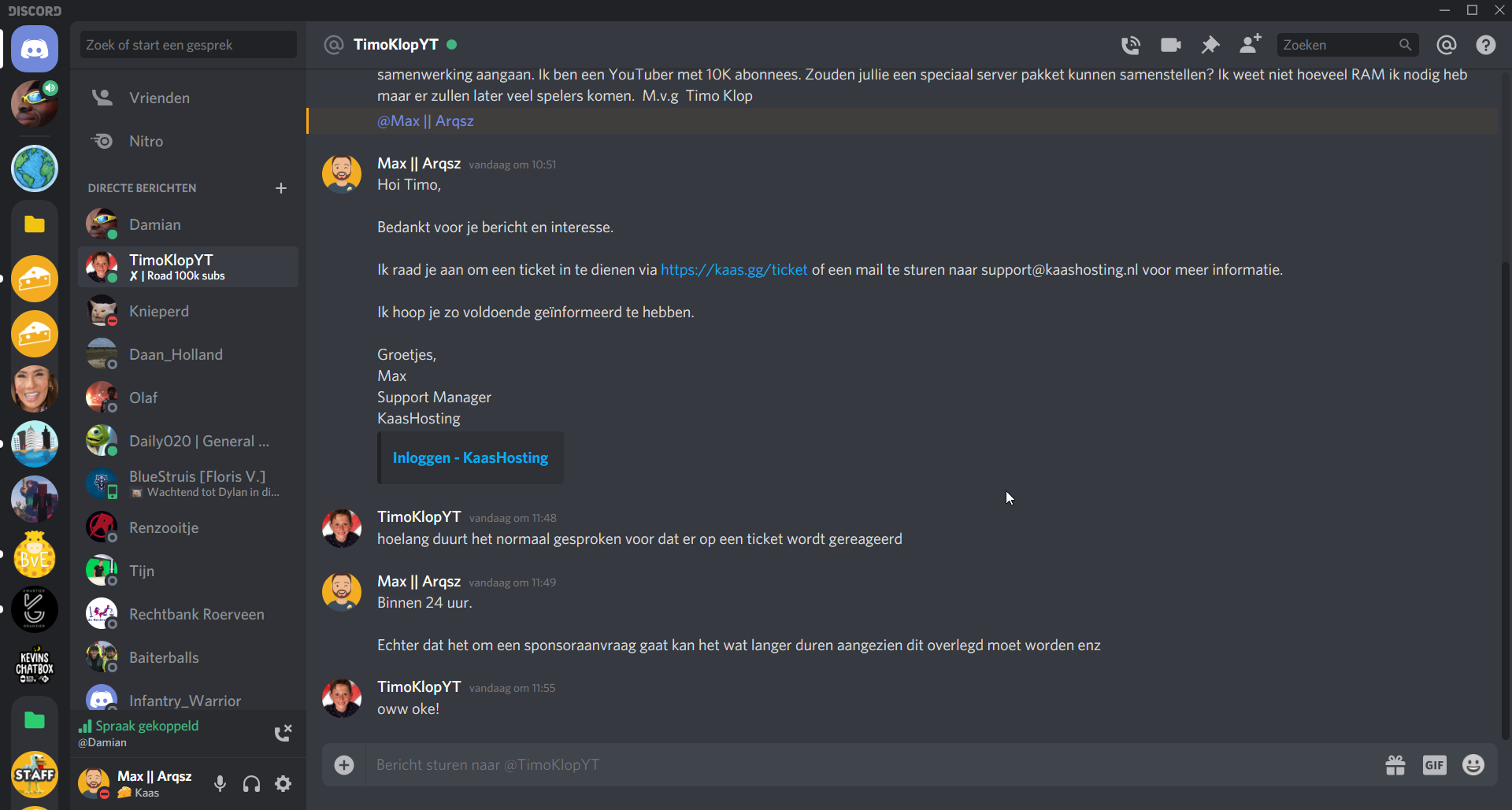Screen dimensions: 1512x810
Task: Add friends to this DM
Action: coord(1250,44)
